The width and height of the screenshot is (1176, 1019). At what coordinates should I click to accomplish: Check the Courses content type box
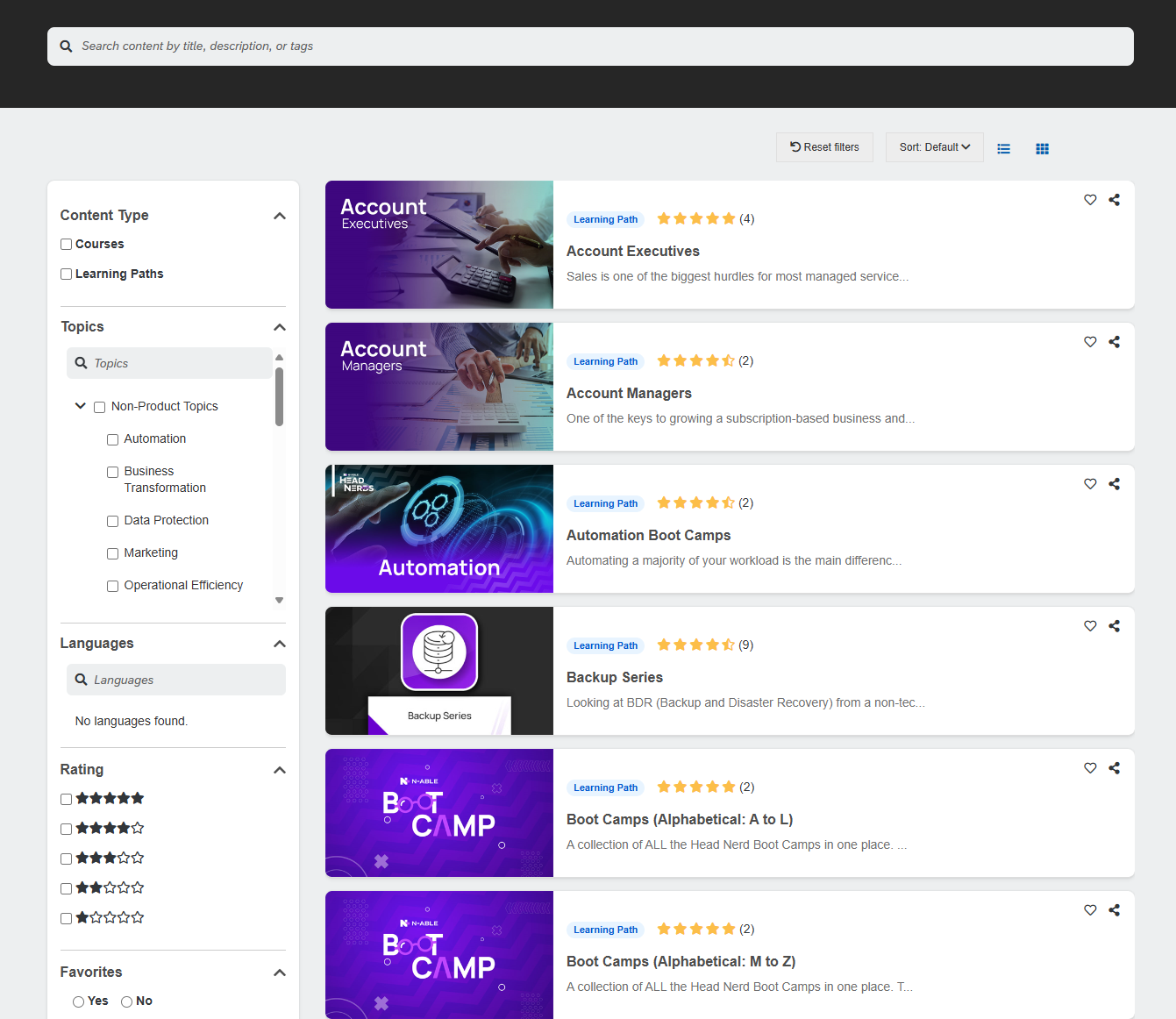(x=66, y=245)
